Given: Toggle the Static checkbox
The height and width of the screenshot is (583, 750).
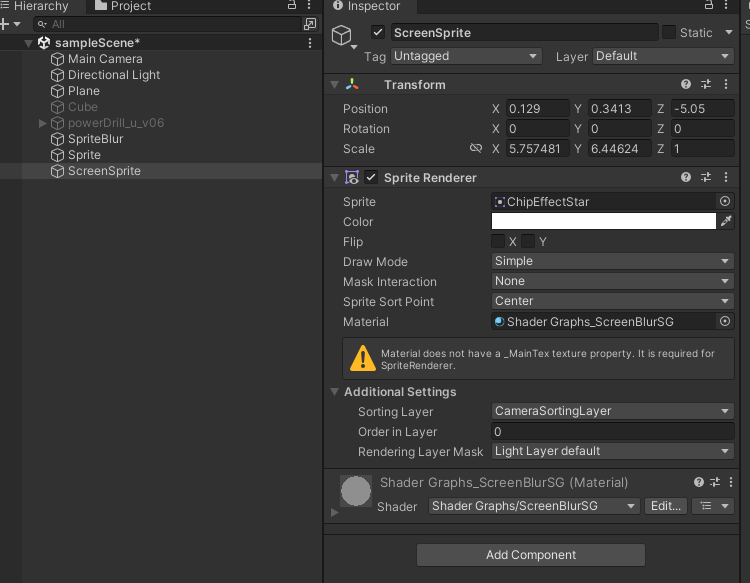Looking at the screenshot, I should click(x=669, y=33).
